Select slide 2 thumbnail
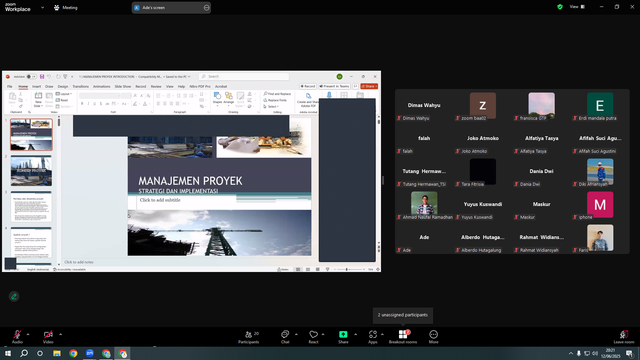Image resolution: width=640 pixels, height=360 pixels. 31,171
